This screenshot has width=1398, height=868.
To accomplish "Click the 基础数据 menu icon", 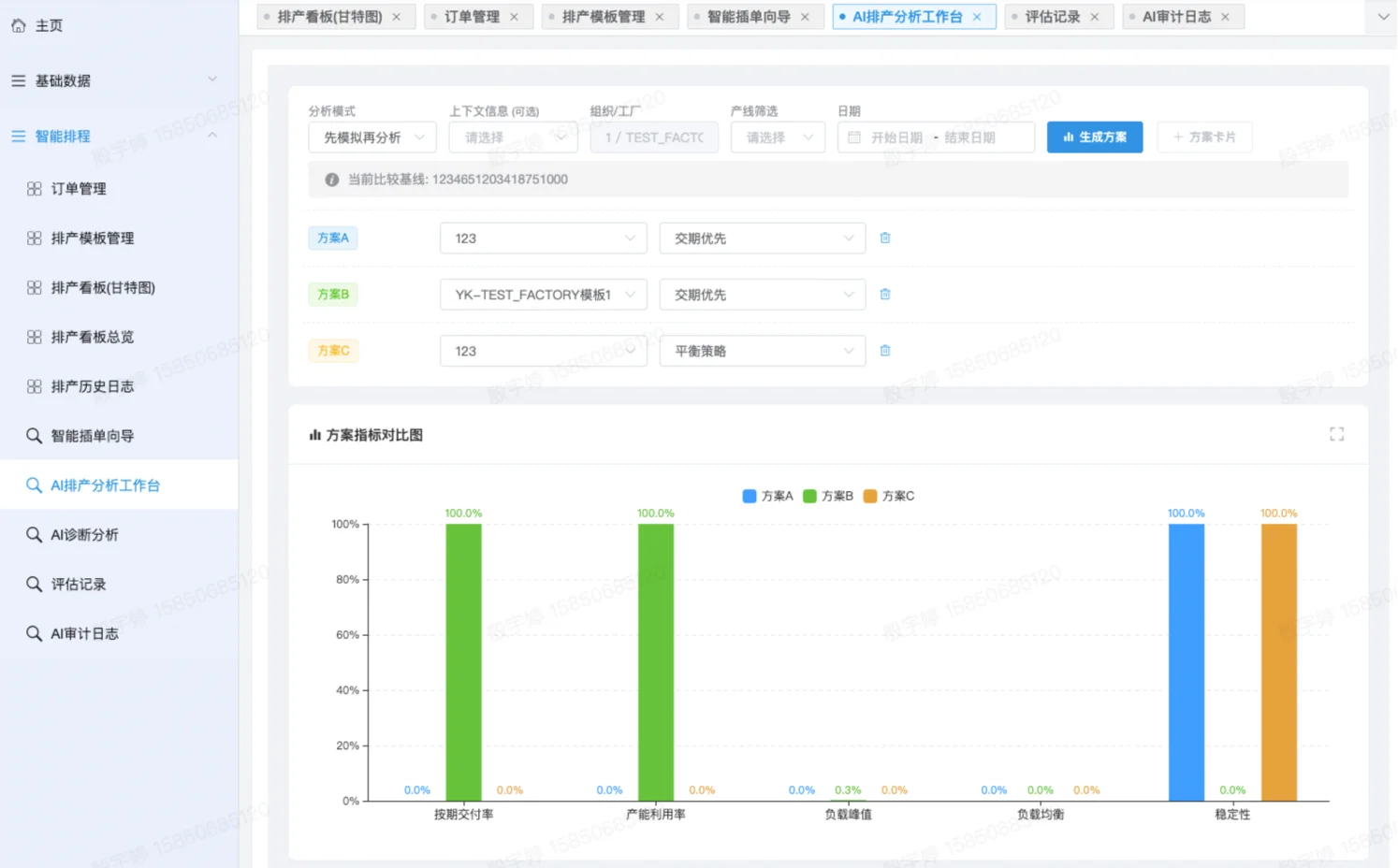I will (x=19, y=80).
